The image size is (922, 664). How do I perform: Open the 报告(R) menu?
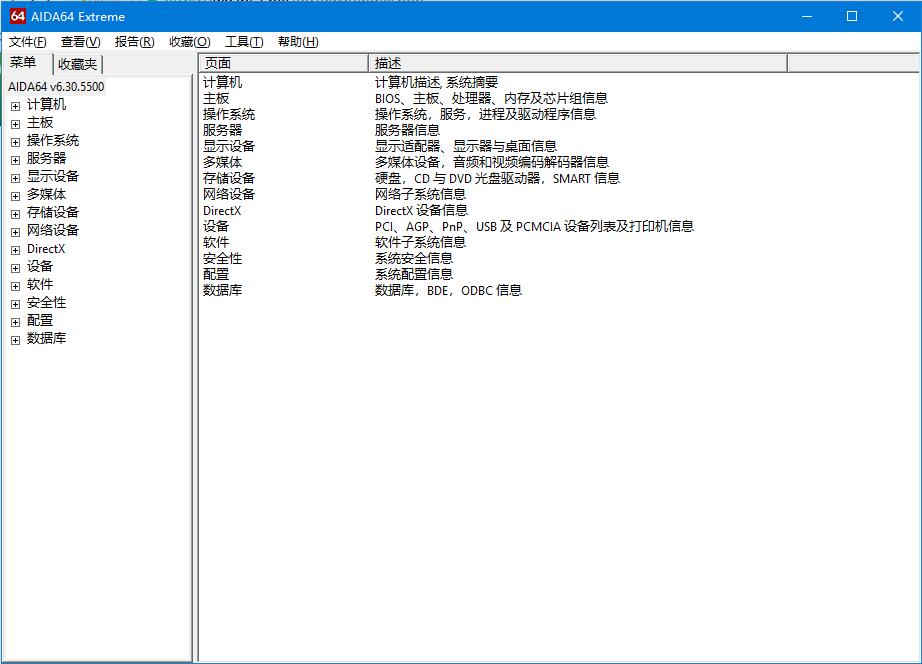coord(135,42)
